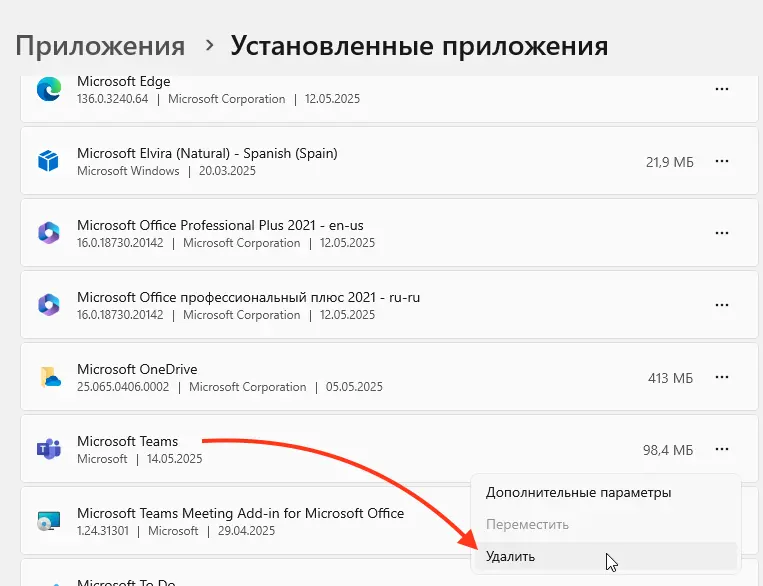Image resolution: width=763 pixels, height=586 pixels.
Task: Click the Microsoft Elvira voice package icon
Action: click(x=49, y=161)
